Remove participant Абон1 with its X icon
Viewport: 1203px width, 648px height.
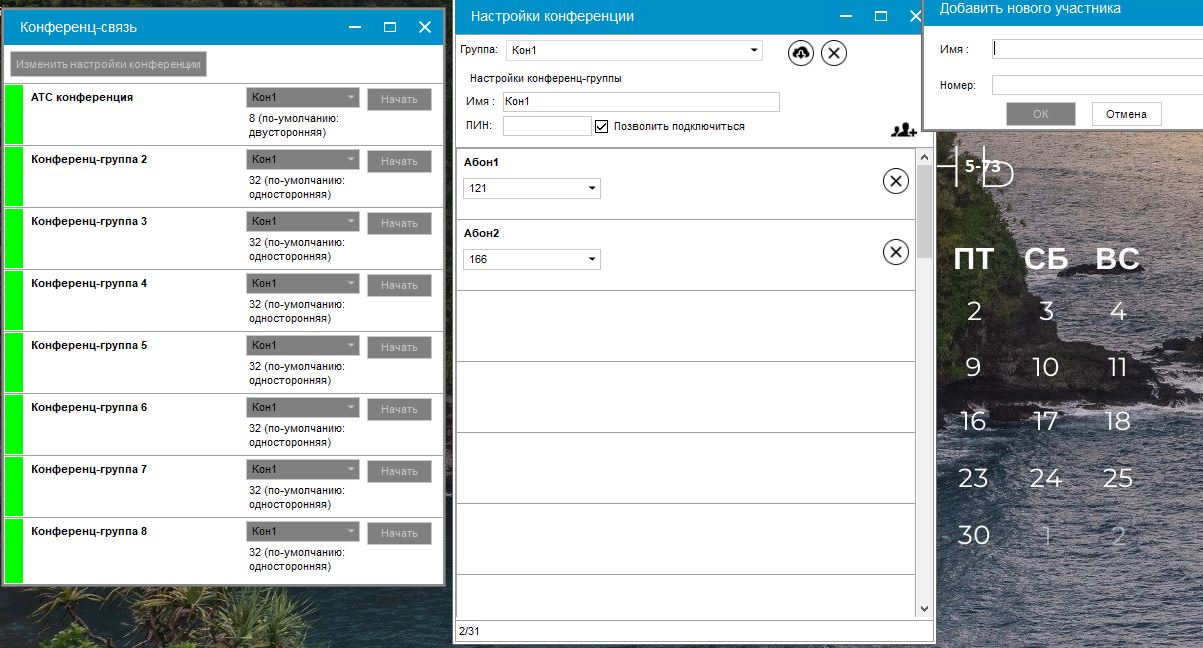tap(896, 181)
